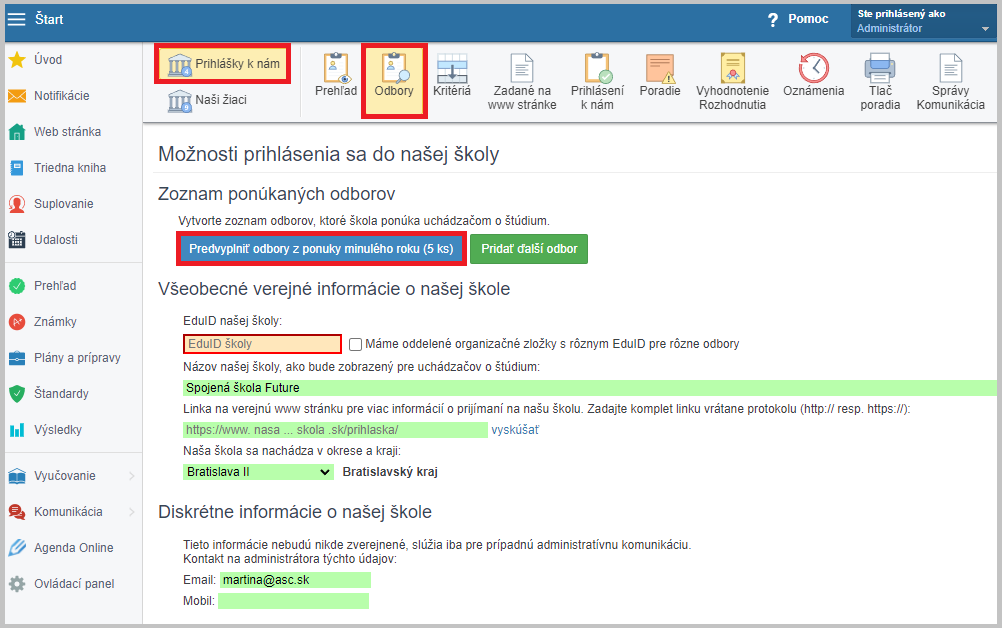
Task: Click the EduID školy input field
Action: 262,344
